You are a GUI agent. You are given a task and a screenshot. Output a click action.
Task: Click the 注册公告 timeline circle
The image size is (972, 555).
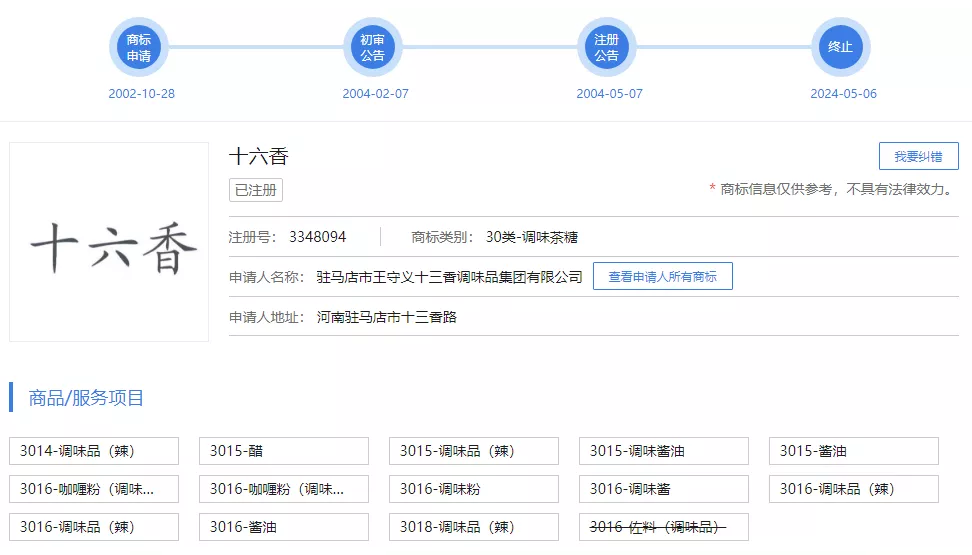606,47
